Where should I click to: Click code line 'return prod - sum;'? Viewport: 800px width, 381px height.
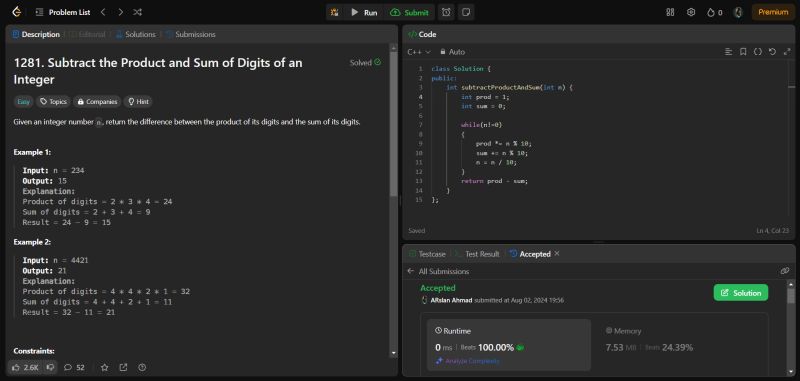tap(494, 181)
